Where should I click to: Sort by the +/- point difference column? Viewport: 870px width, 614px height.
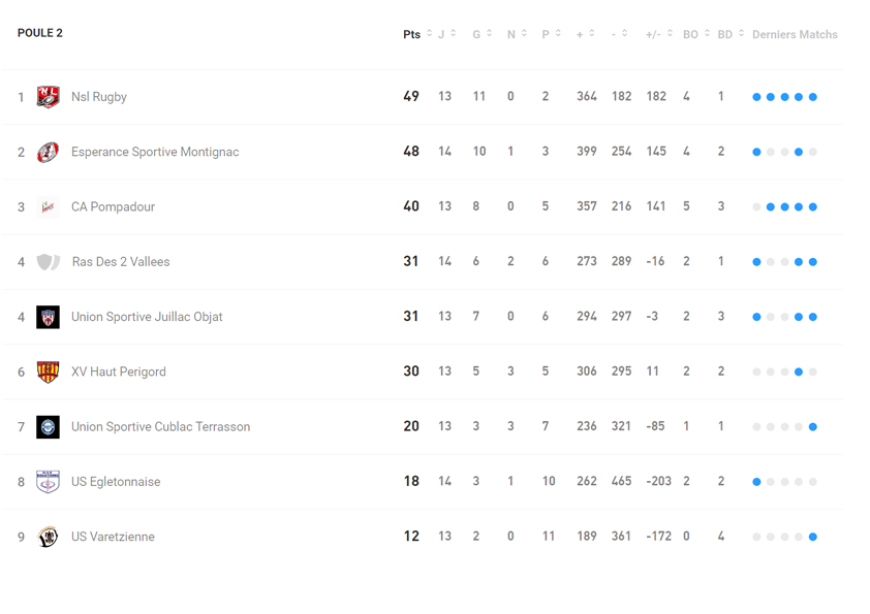click(659, 34)
